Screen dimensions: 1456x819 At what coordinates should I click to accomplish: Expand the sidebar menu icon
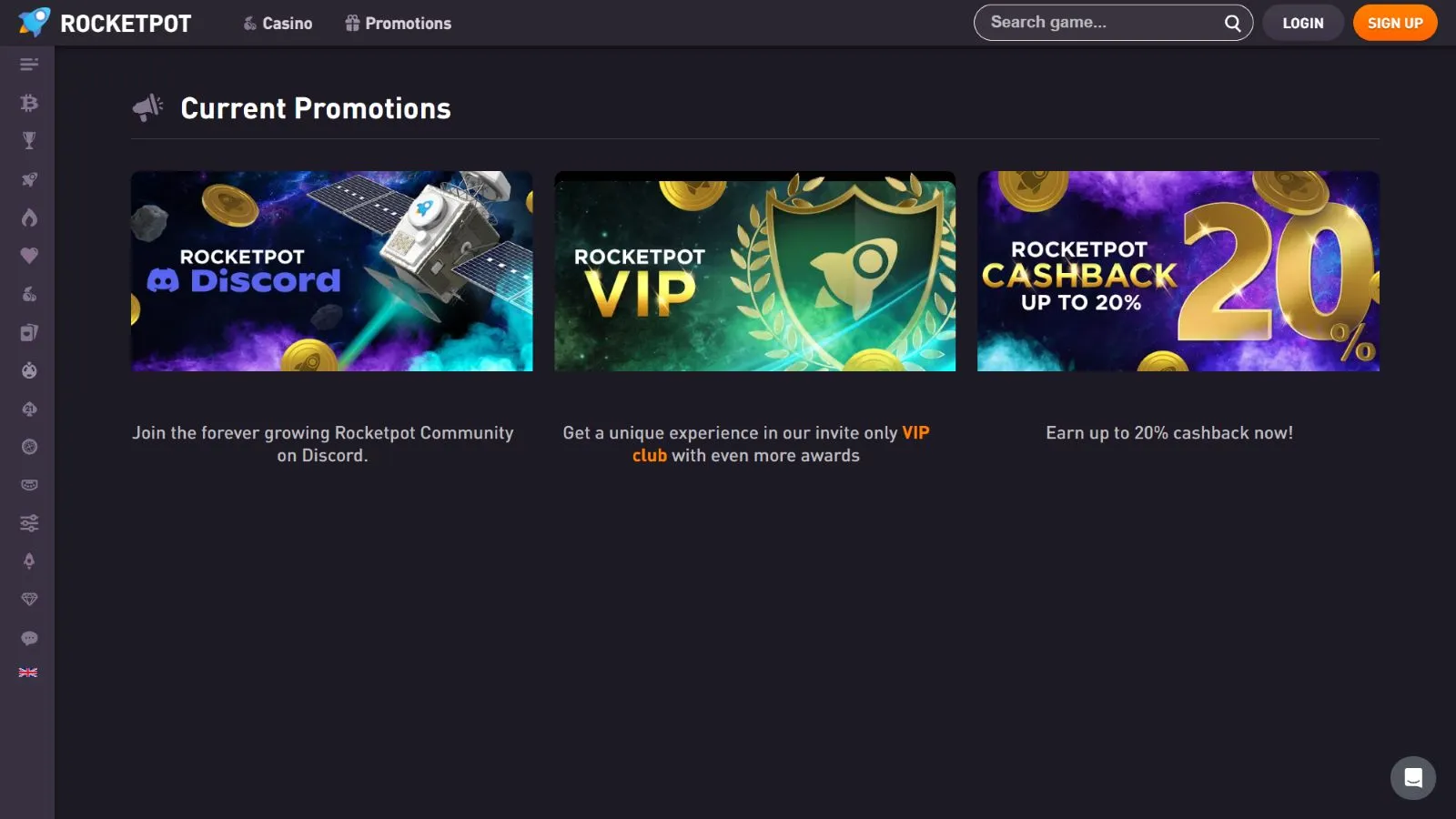29,65
